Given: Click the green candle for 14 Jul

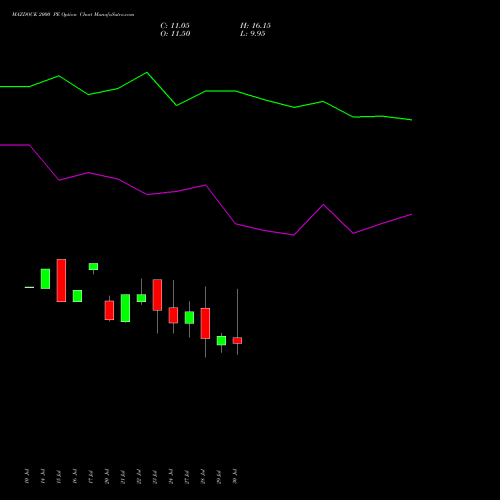Looking at the screenshot, I should pos(45,279).
